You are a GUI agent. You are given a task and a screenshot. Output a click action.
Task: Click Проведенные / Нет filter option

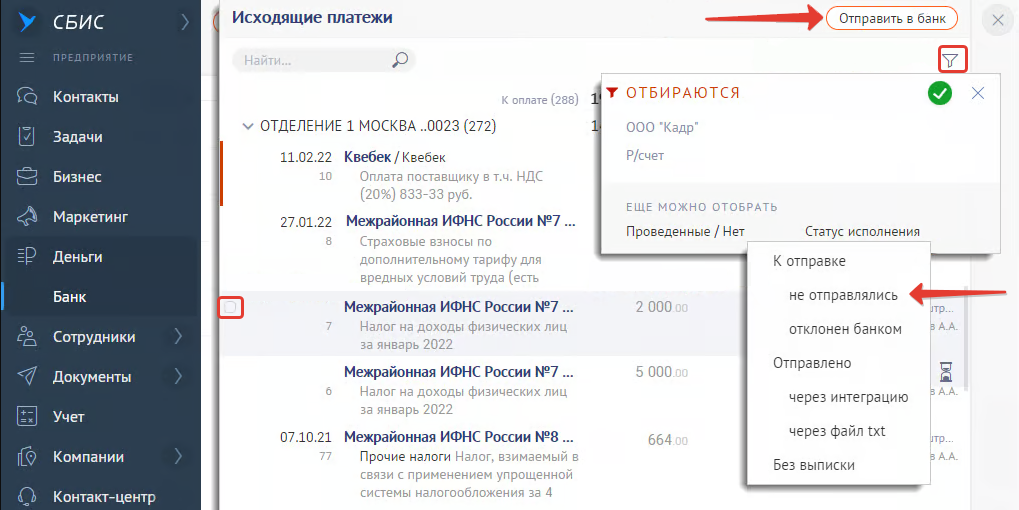(x=685, y=231)
